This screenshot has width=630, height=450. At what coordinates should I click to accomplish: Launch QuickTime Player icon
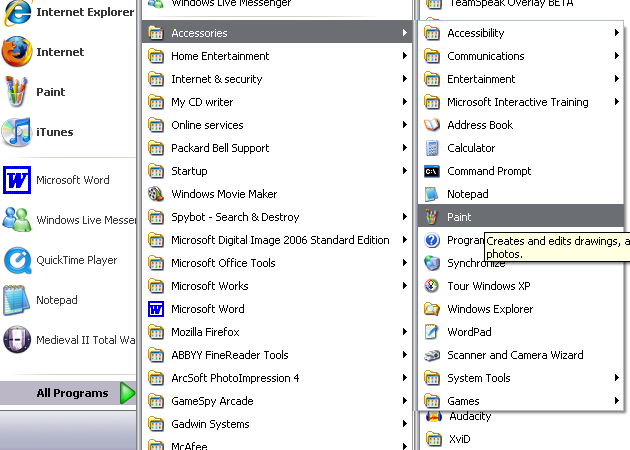coord(17,260)
